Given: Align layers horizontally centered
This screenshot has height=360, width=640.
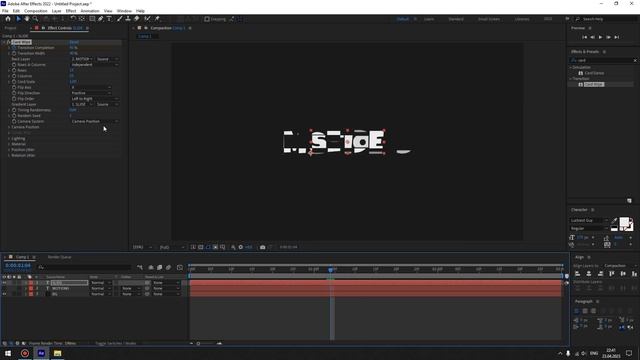Looking at the screenshot, I should pyautogui.click(x=589, y=274).
